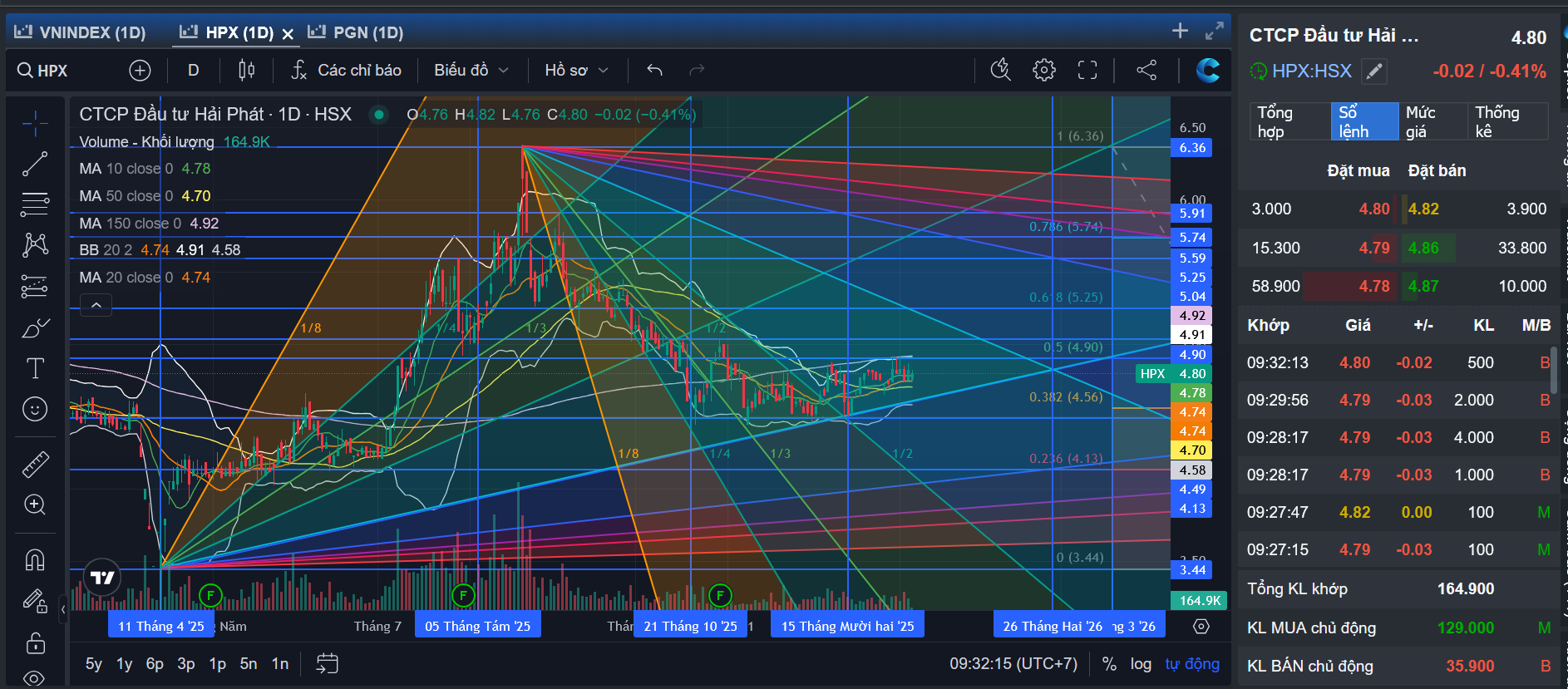Image resolution: width=1568 pixels, height=689 pixels.
Task: Select the crosshair cursor tool
Action: point(35,124)
